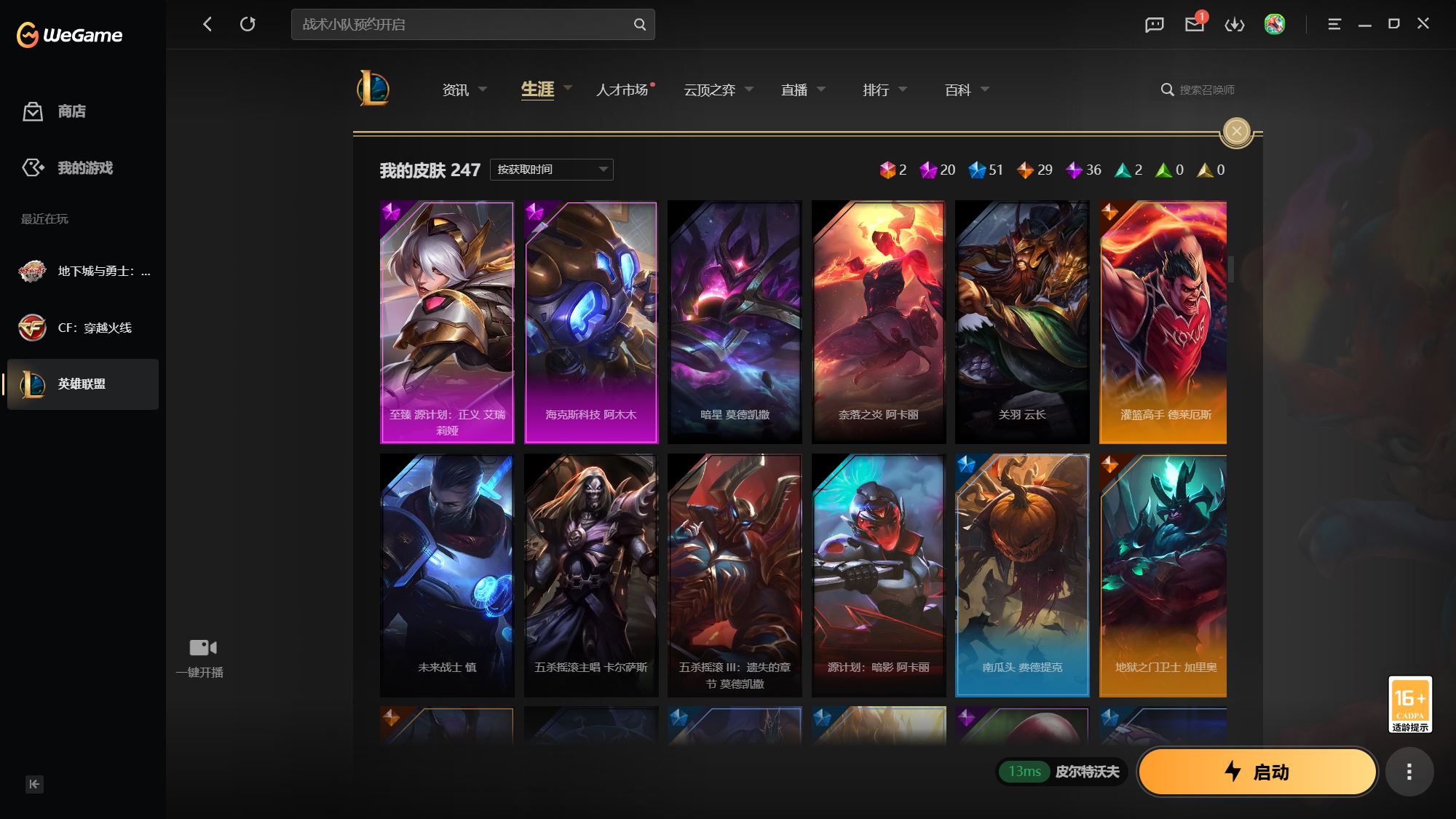The width and height of the screenshot is (1456, 819).
Task: Open the 关羽 云长 skin card
Action: click(x=1022, y=322)
